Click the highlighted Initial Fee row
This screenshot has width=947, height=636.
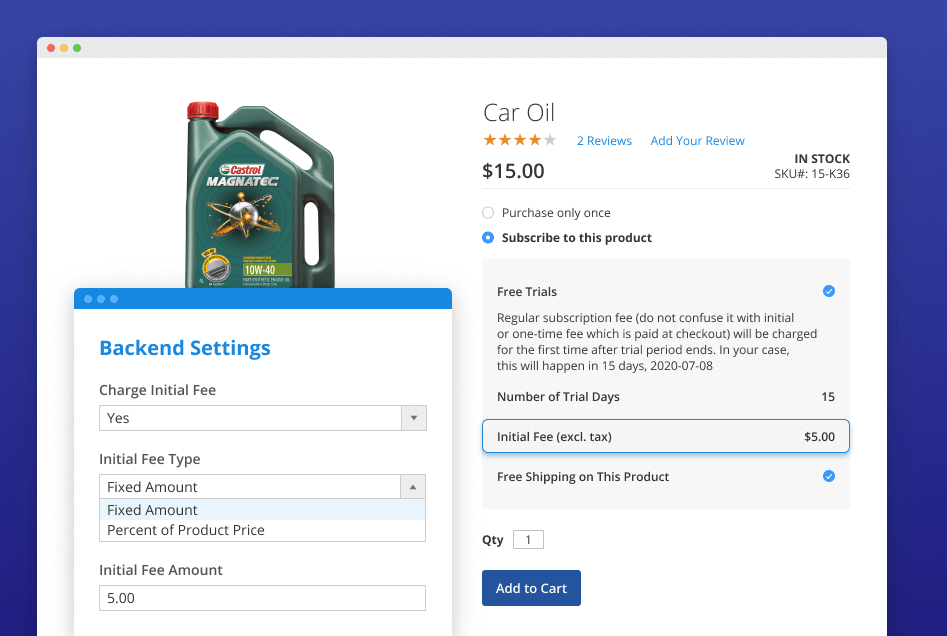click(665, 436)
